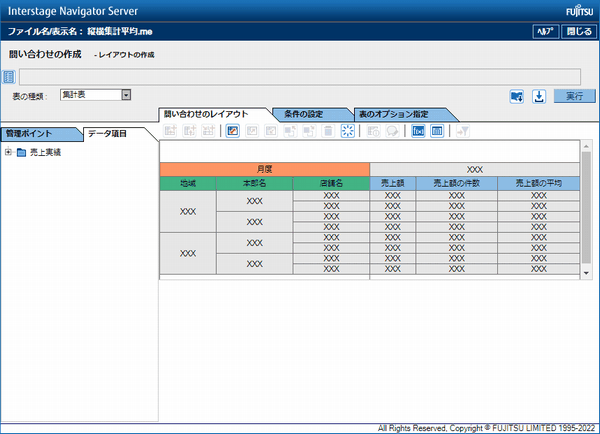Click the notes icon beside description field

click(9, 77)
